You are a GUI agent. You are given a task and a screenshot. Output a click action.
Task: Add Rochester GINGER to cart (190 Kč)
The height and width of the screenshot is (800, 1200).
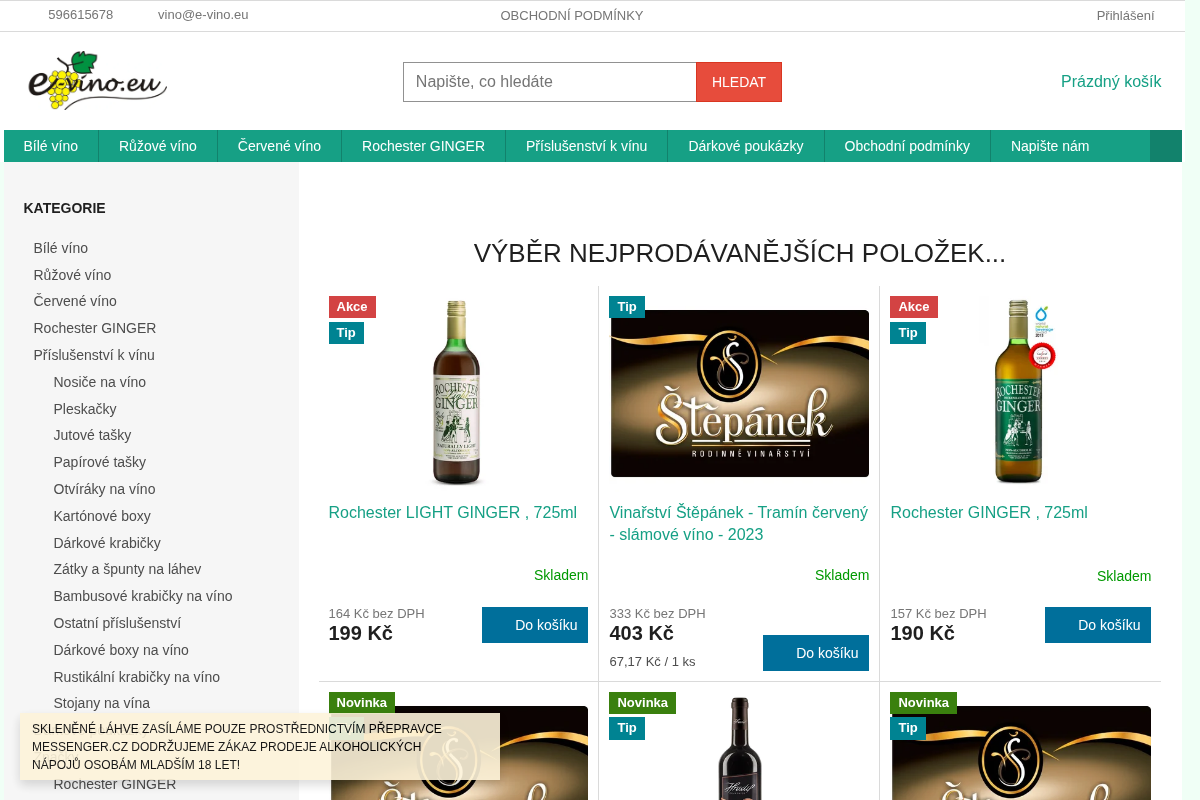tap(1098, 625)
